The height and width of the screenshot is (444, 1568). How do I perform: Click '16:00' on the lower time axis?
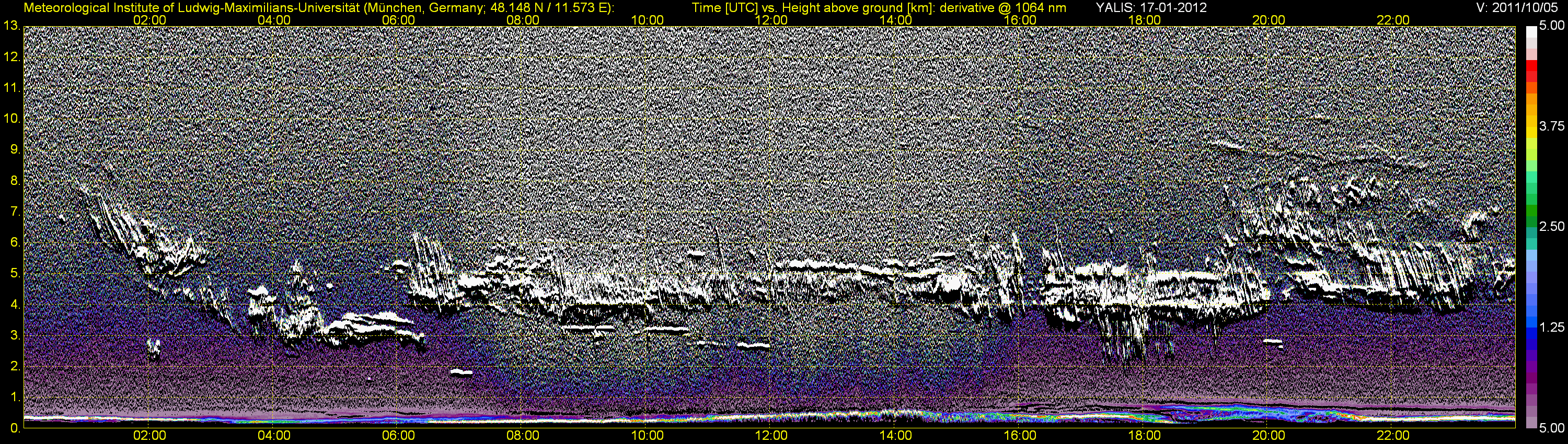tap(1020, 436)
